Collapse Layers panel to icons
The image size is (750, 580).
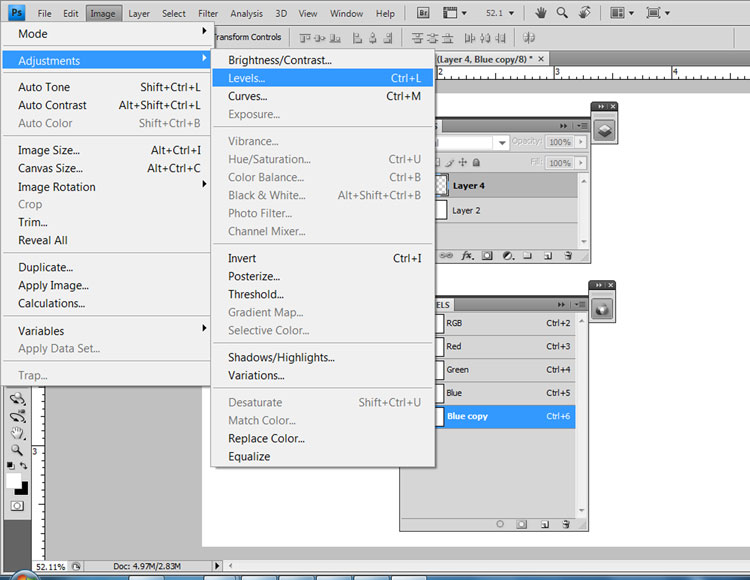563,126
